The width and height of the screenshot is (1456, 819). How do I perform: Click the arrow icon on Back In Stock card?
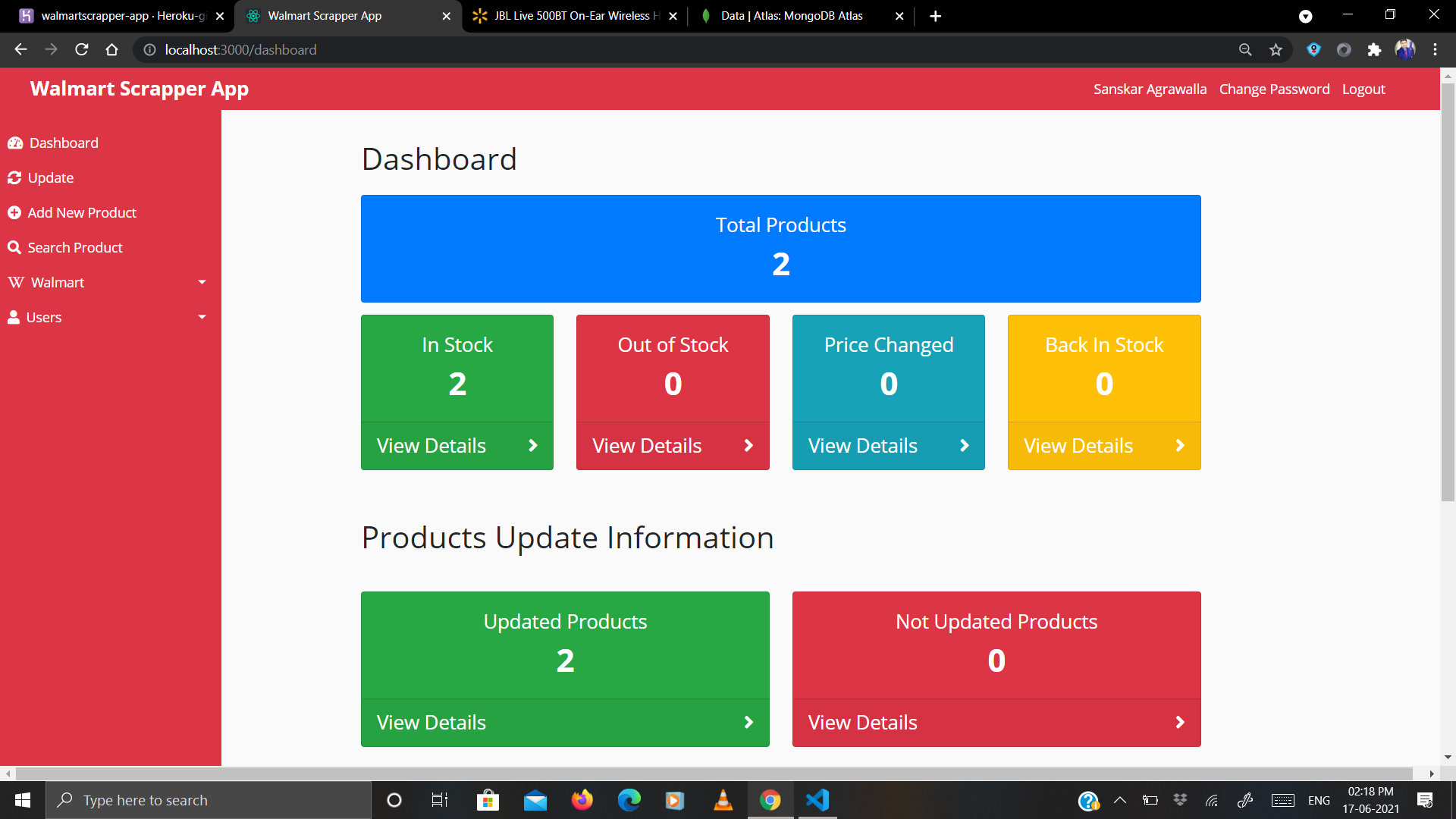(x=1180, y=445)
